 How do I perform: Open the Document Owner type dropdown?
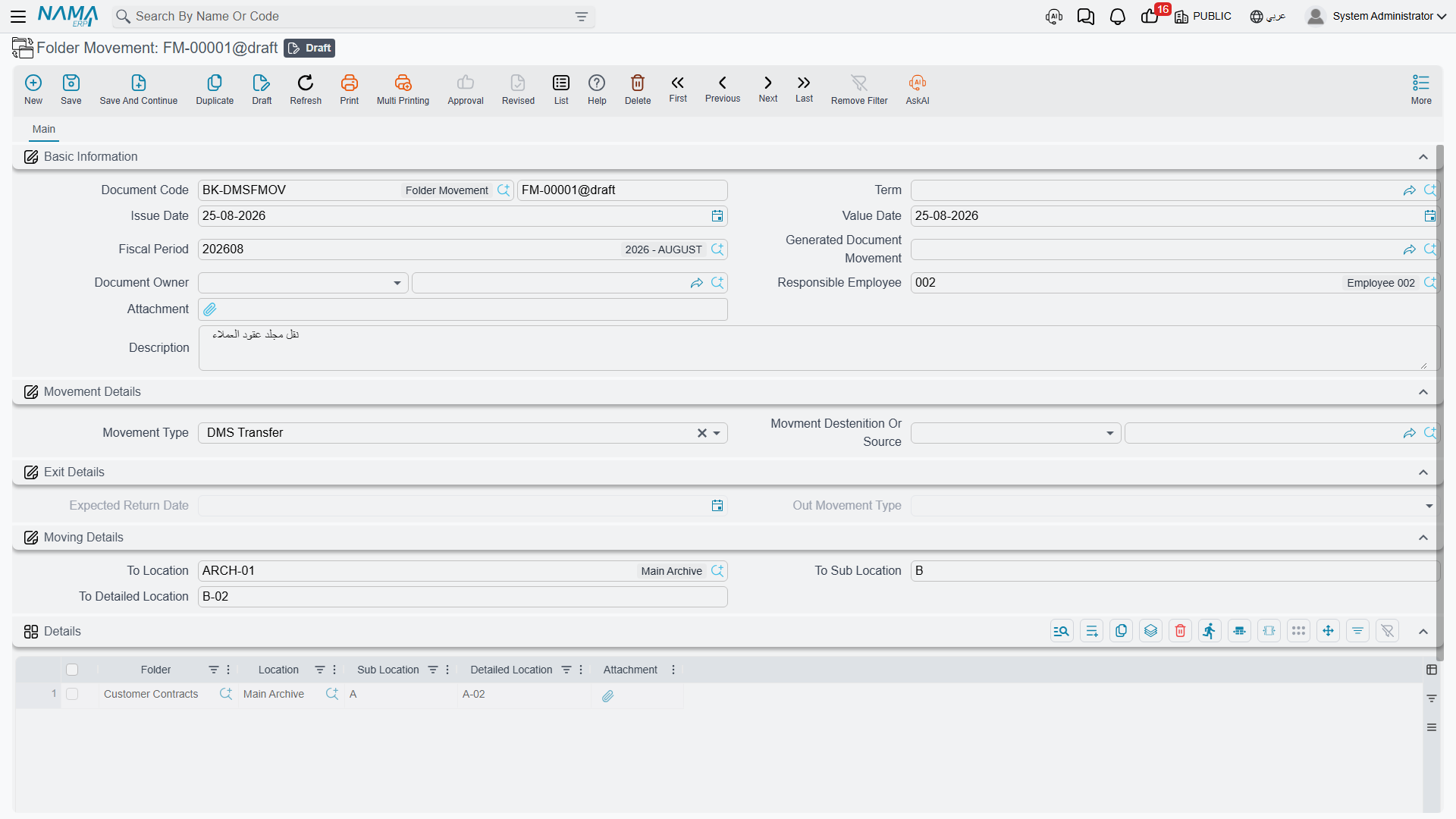397,283
